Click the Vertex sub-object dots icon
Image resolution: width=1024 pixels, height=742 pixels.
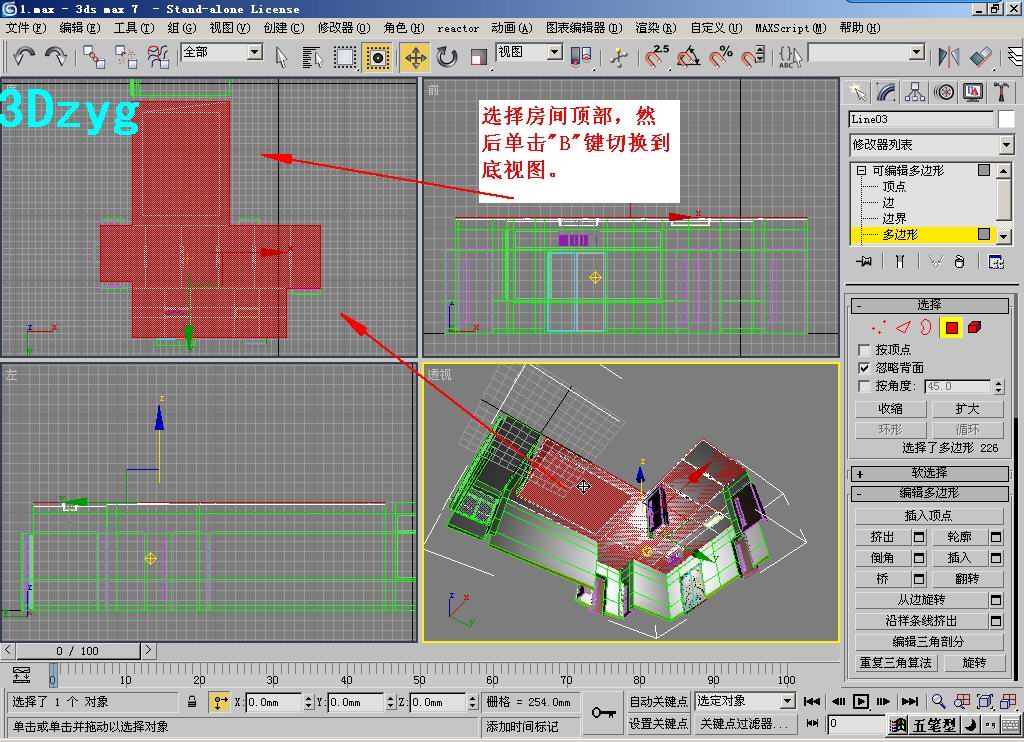point(879,327)
